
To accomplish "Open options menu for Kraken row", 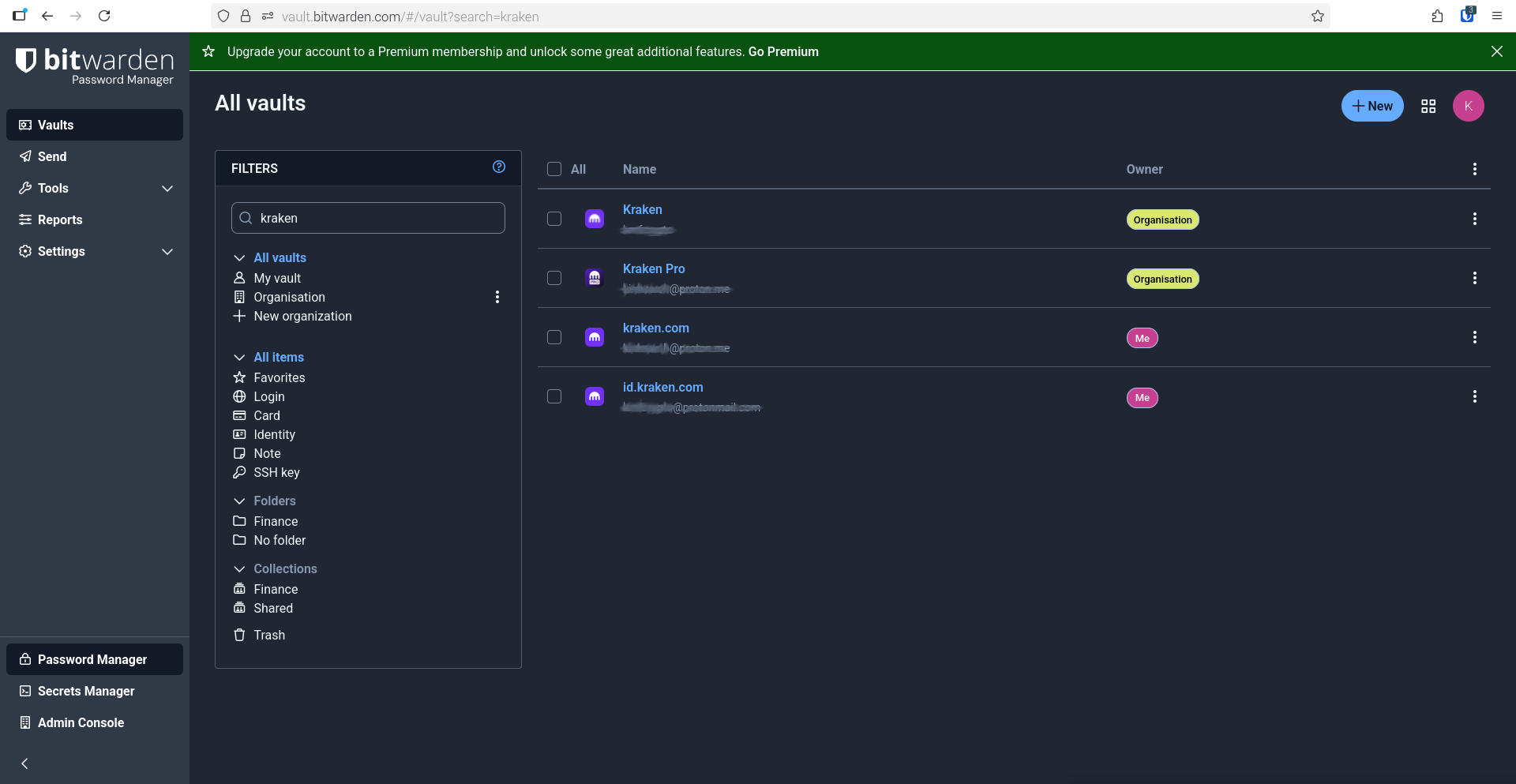I will pos(1474,219).
